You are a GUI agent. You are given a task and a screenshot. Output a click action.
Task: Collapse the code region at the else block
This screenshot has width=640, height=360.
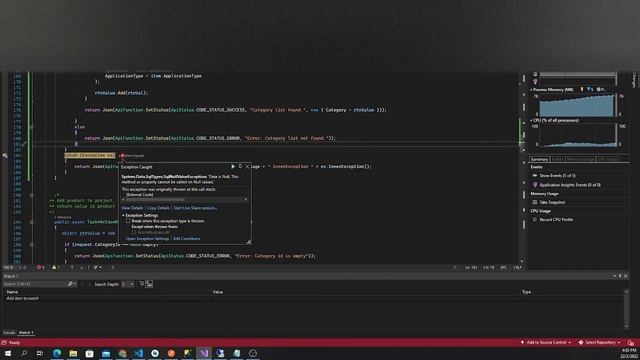click(32, 127)
